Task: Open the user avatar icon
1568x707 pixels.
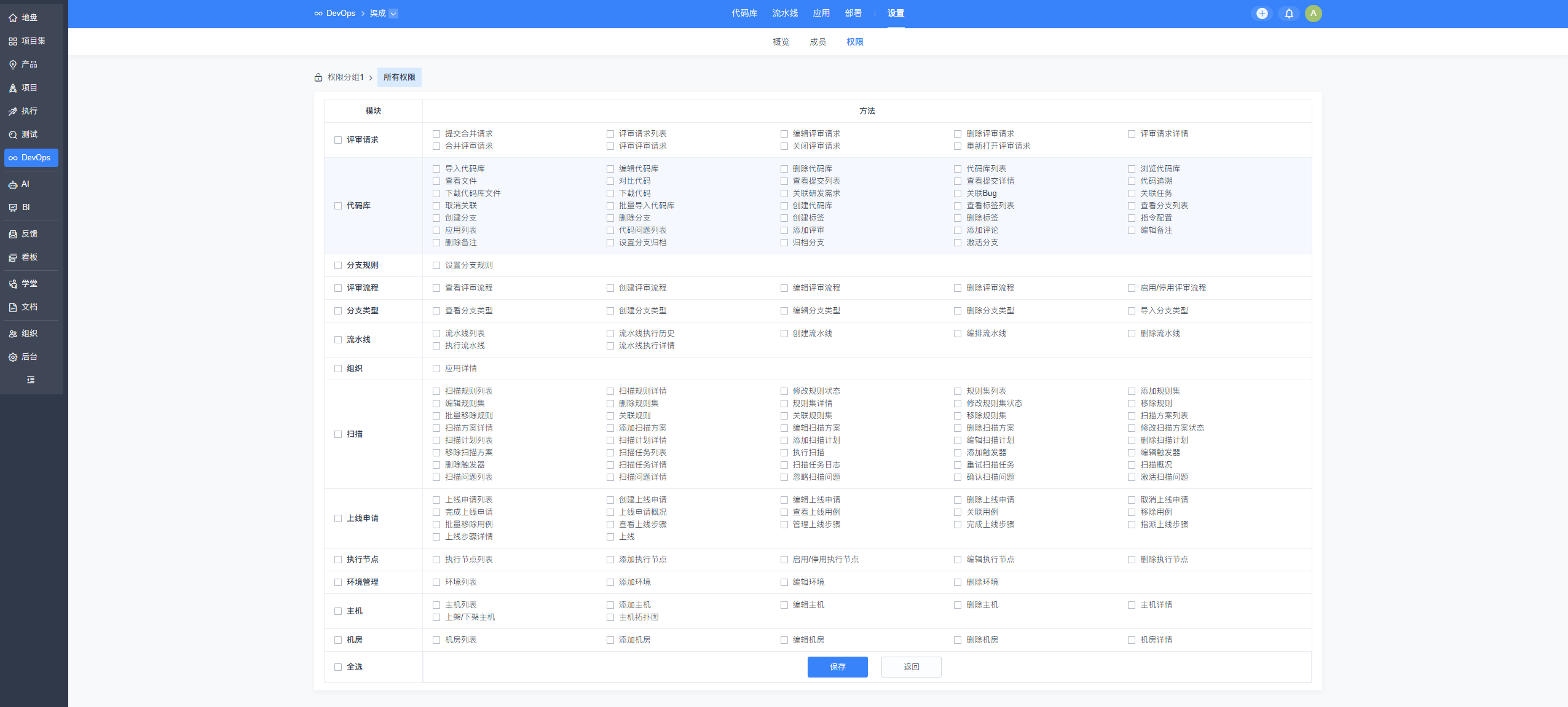Action: click(1314, 14)
